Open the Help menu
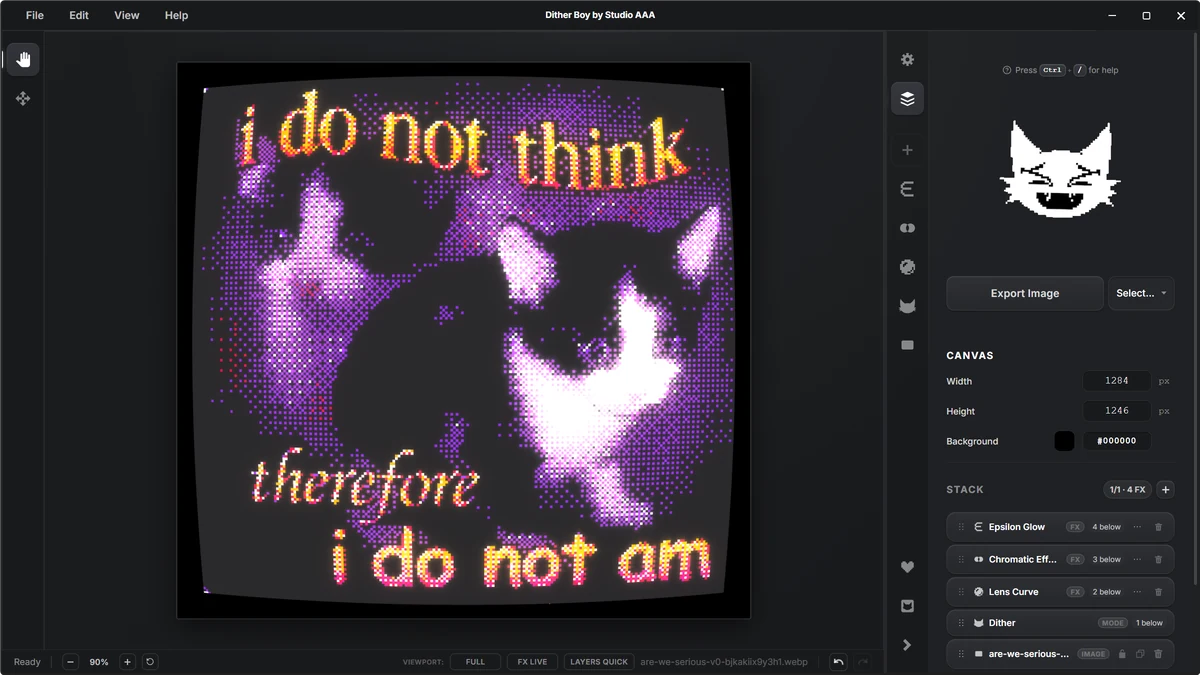Screen dimensions: 1200x675 coord(176,16)
